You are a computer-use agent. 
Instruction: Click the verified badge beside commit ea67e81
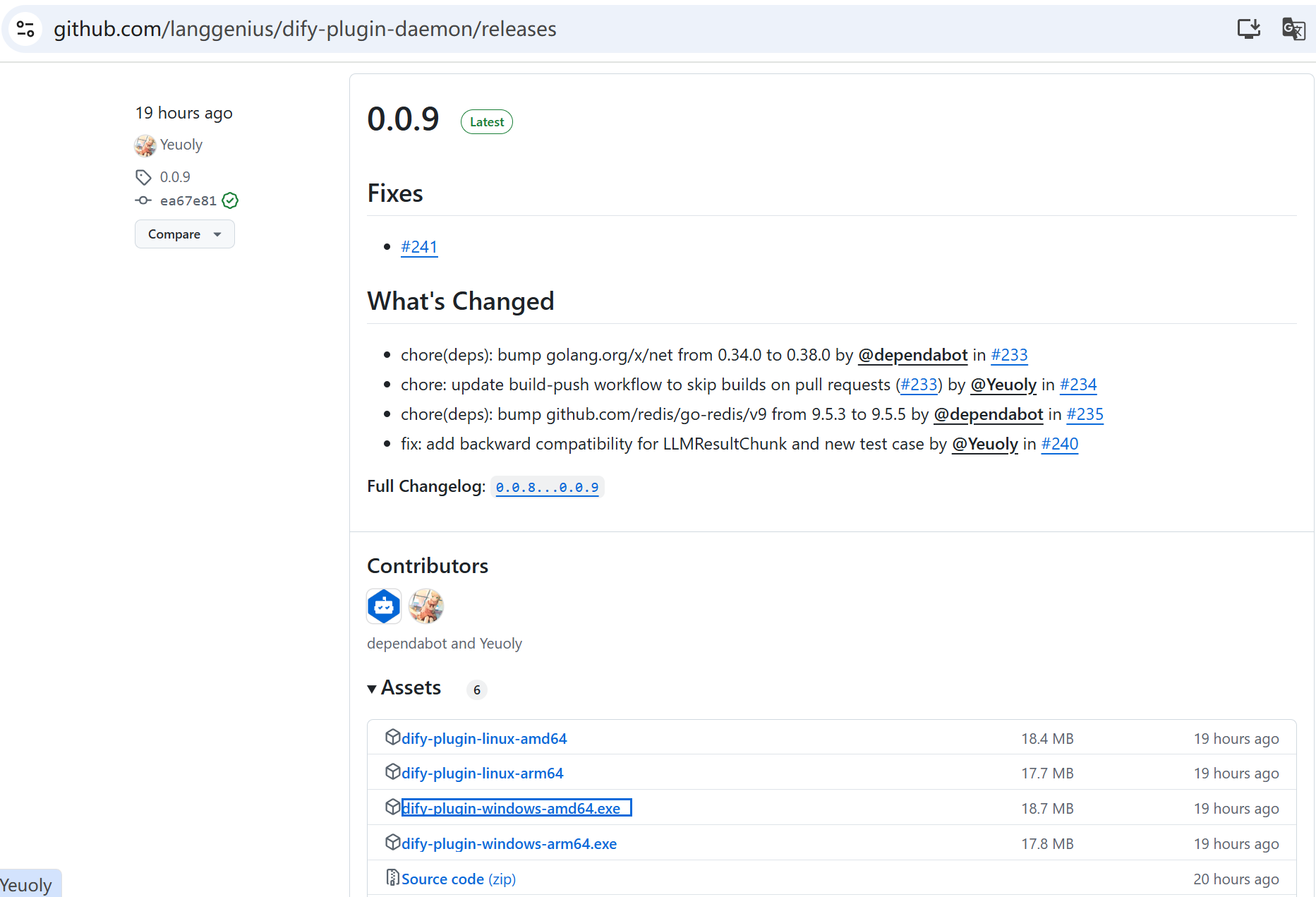tap(230, 200)
